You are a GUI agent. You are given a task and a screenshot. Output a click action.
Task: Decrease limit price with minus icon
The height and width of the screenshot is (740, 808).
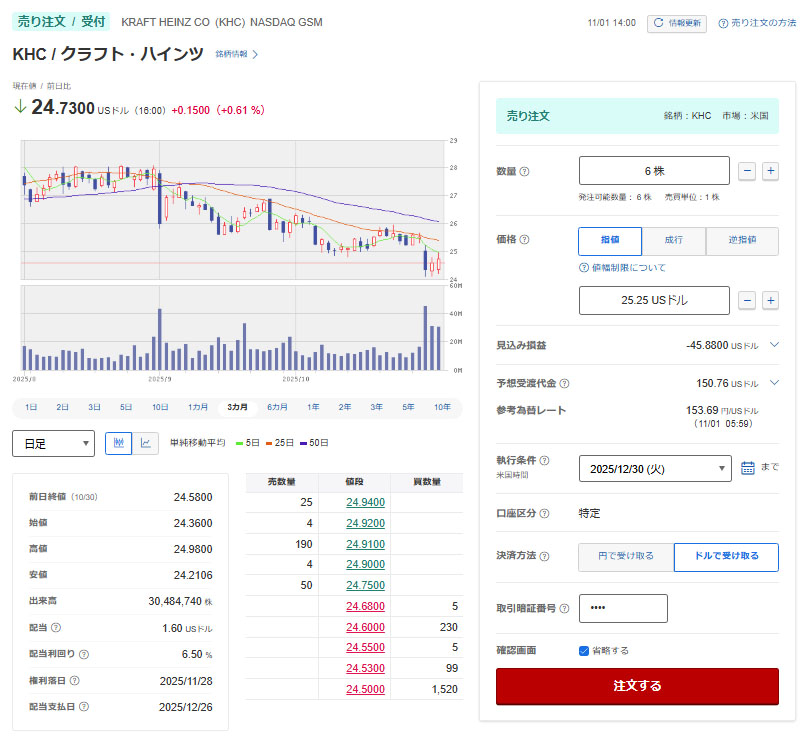coord(747,300)
